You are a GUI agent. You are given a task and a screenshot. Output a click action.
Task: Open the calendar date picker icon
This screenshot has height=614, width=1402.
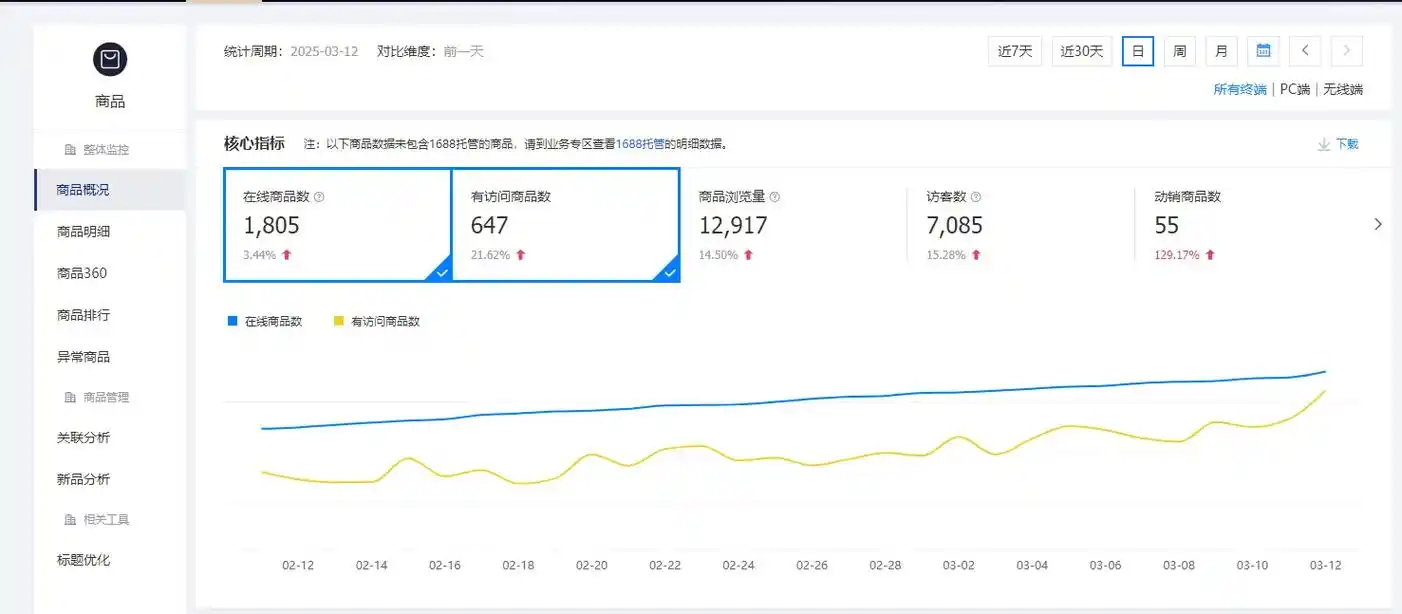[x=1262, y=50]
